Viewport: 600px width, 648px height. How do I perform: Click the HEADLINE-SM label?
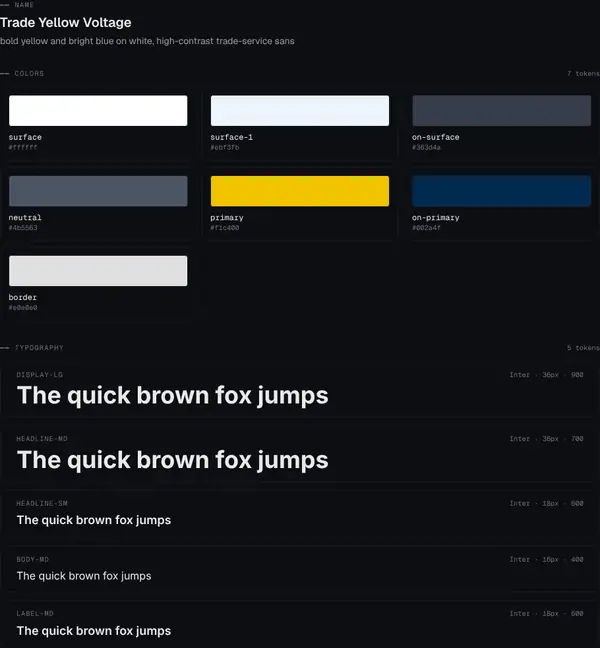click(x=42, y=503)
